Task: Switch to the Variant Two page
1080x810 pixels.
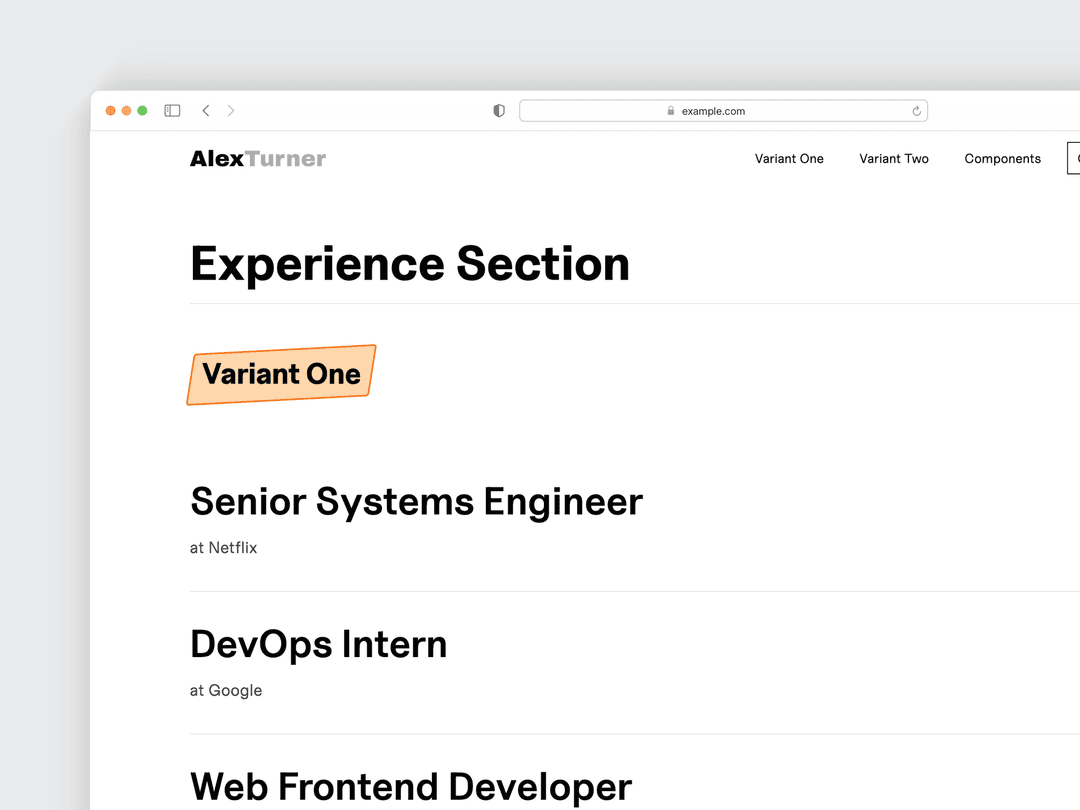Action: pos(893,158)
